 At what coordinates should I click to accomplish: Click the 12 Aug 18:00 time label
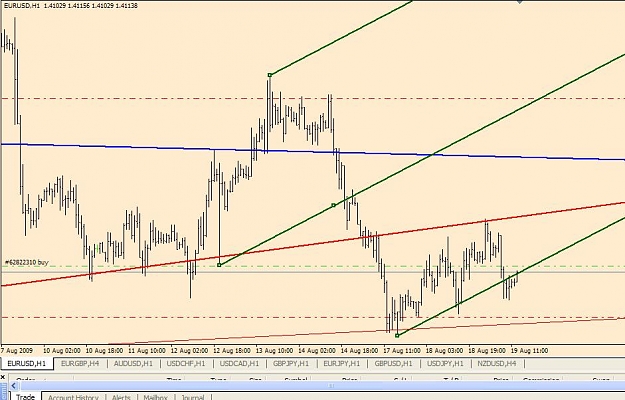tap(232, 351)
